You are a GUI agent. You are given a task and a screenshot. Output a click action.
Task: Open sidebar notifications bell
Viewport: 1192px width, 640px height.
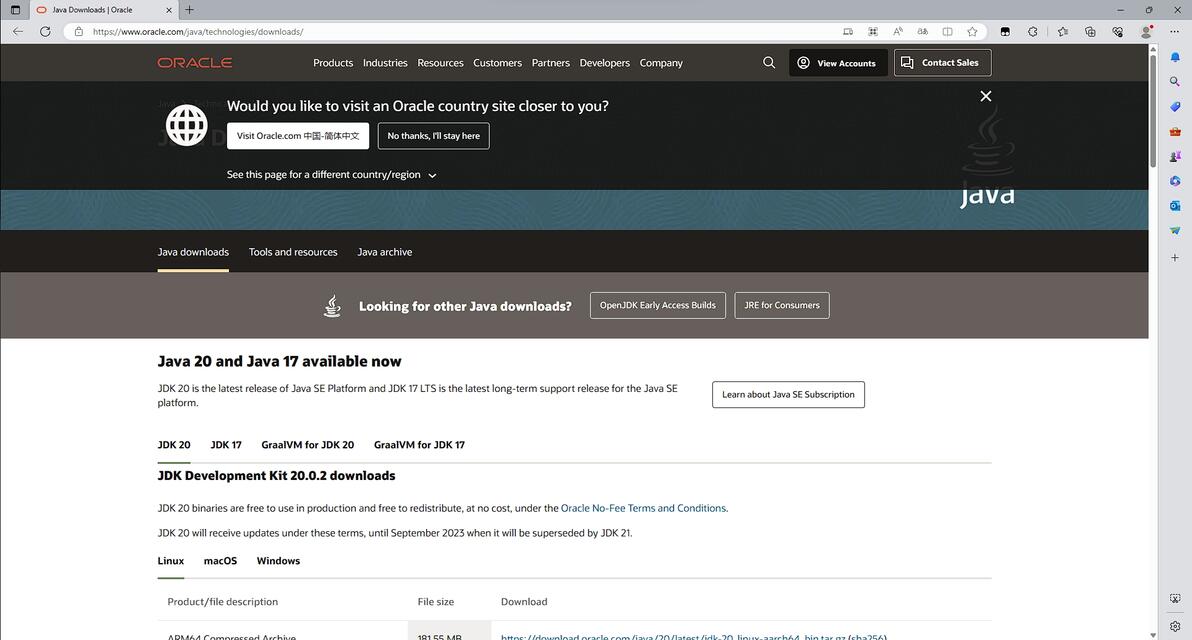tap(1175, 57)
